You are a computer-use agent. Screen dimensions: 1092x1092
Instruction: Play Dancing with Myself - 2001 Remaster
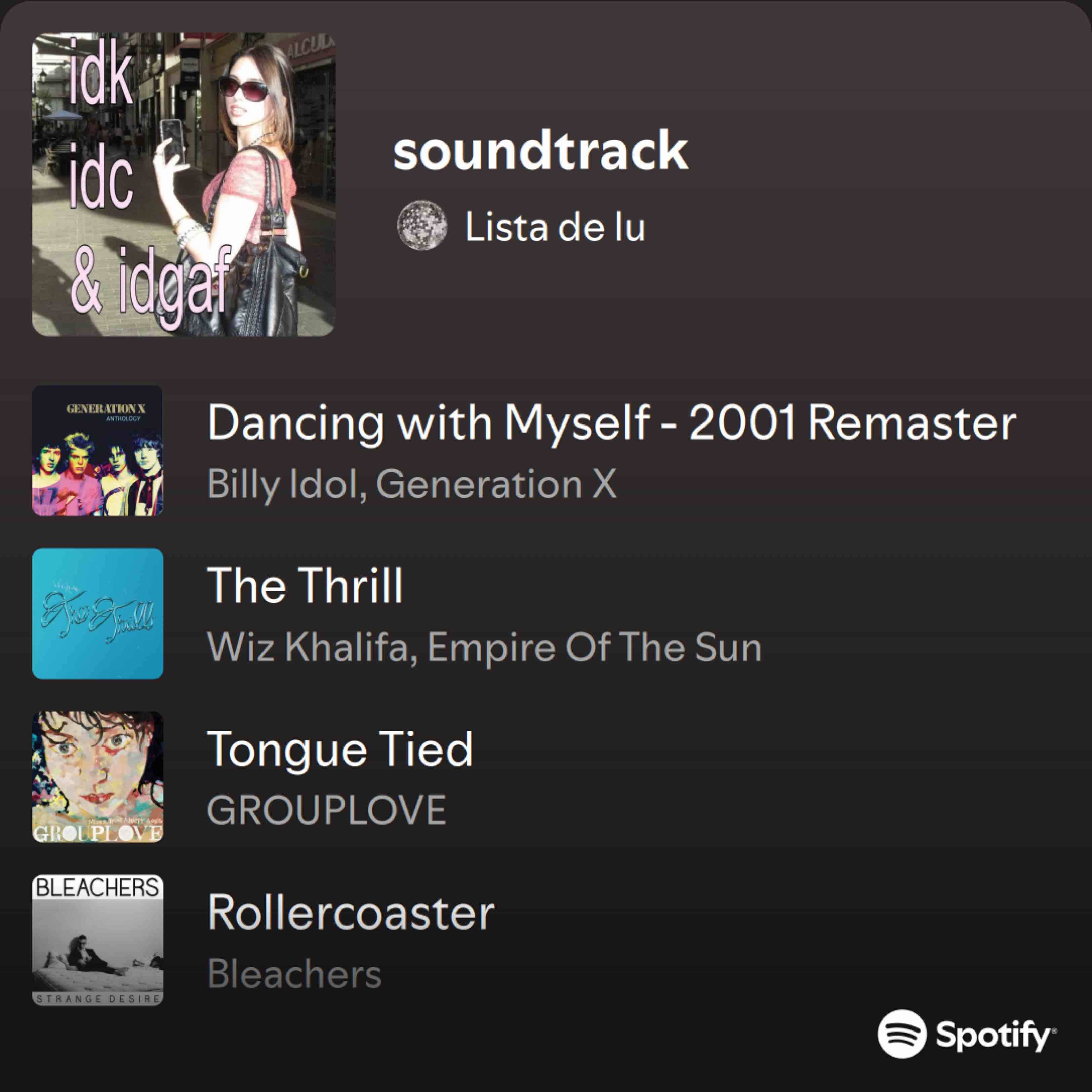[612, 423]
